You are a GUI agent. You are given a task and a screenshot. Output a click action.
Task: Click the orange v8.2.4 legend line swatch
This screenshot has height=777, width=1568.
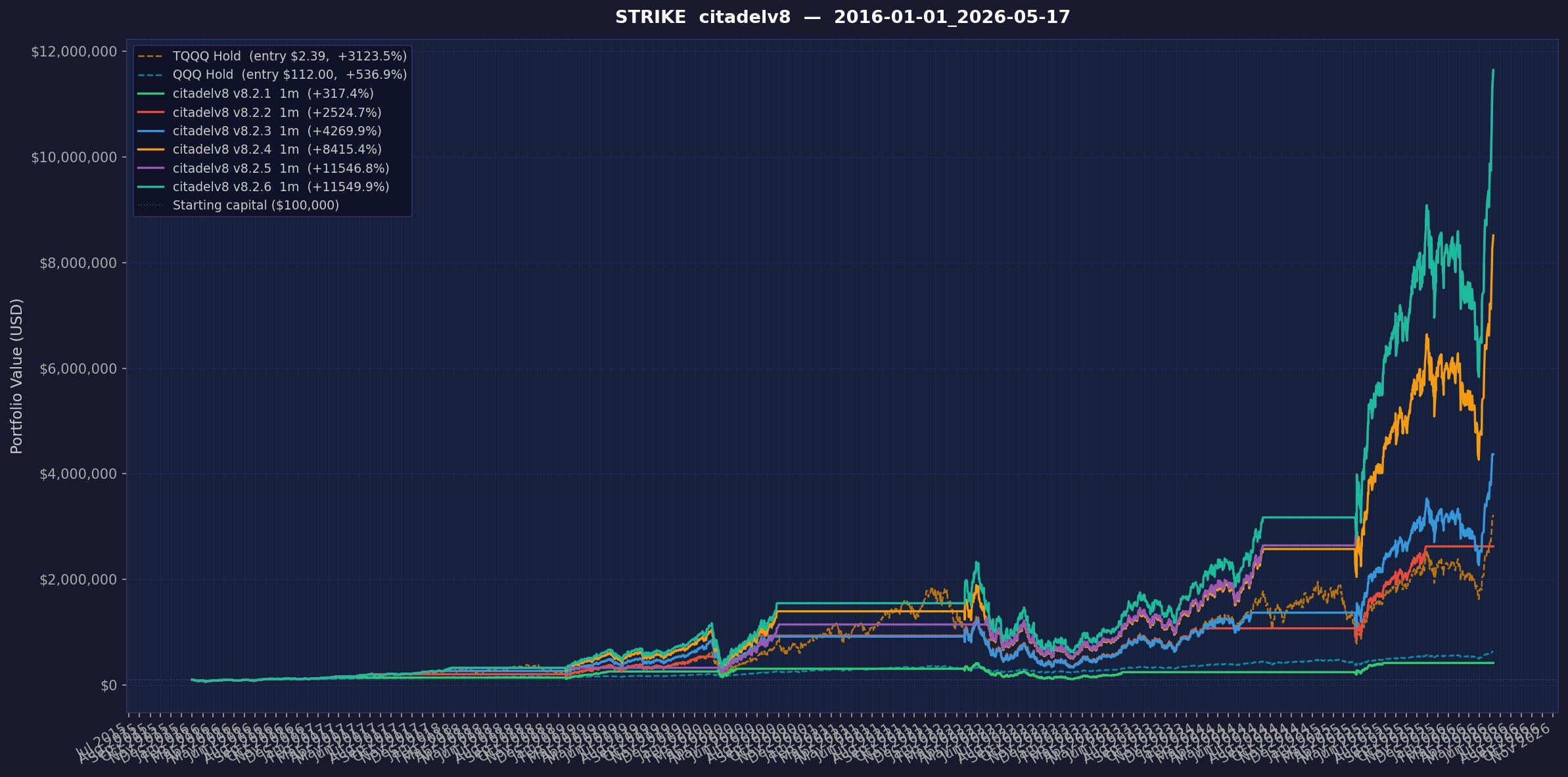pyautogui.click(x=150, y=150)
